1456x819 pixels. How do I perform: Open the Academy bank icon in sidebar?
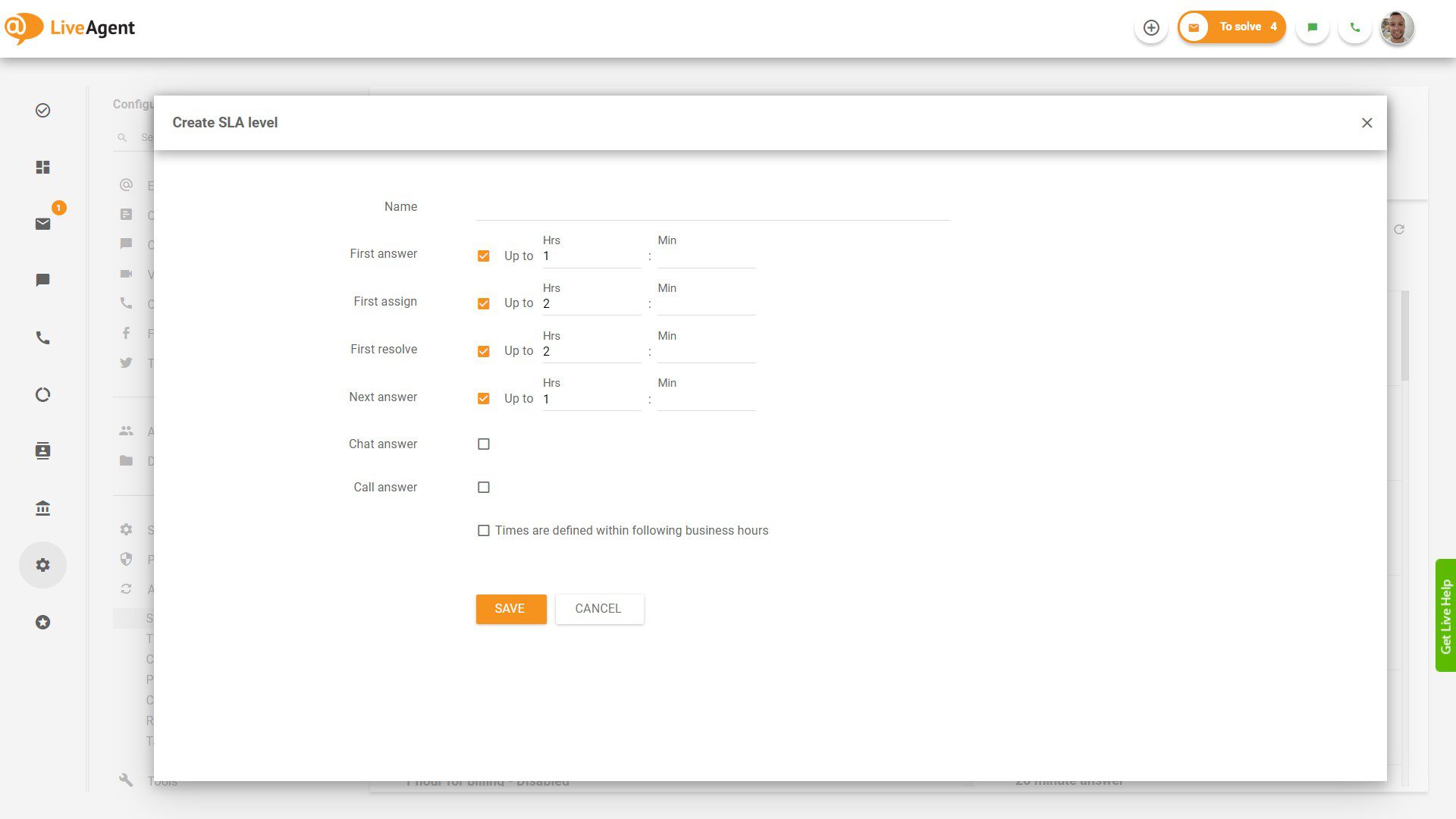42,508
